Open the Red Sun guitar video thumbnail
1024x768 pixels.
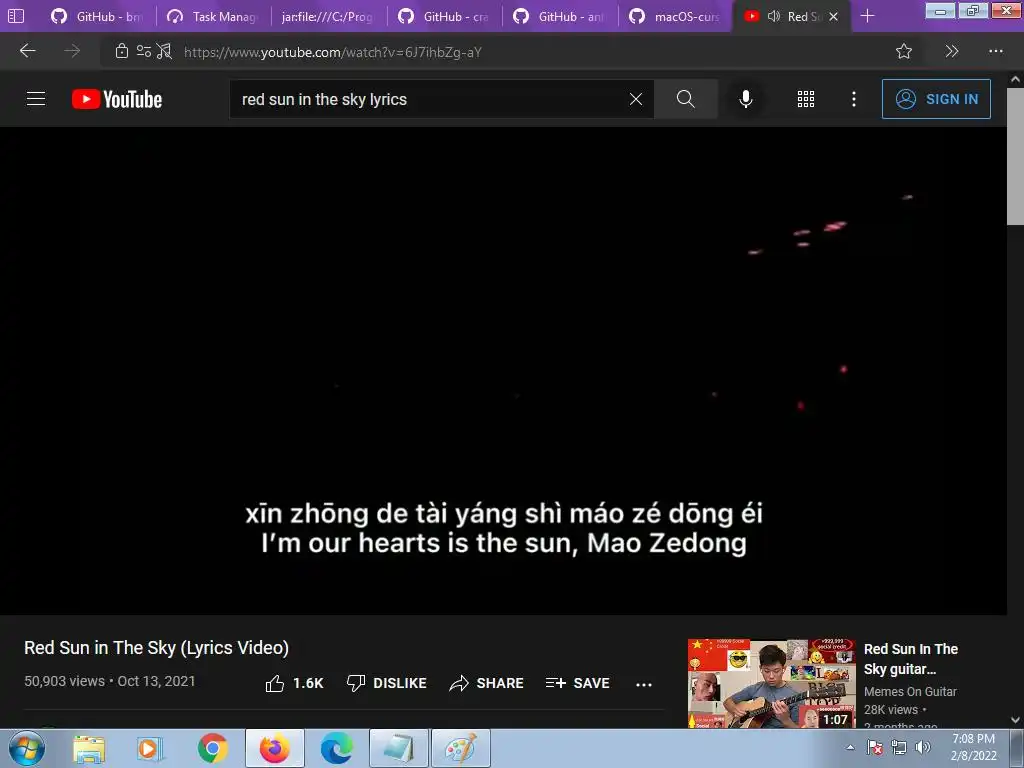tap(771, 683)
